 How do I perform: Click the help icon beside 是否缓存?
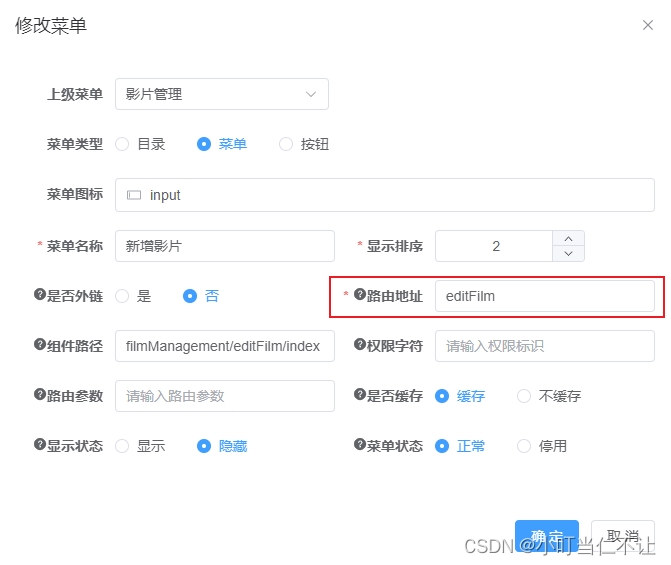pos(360,394)
